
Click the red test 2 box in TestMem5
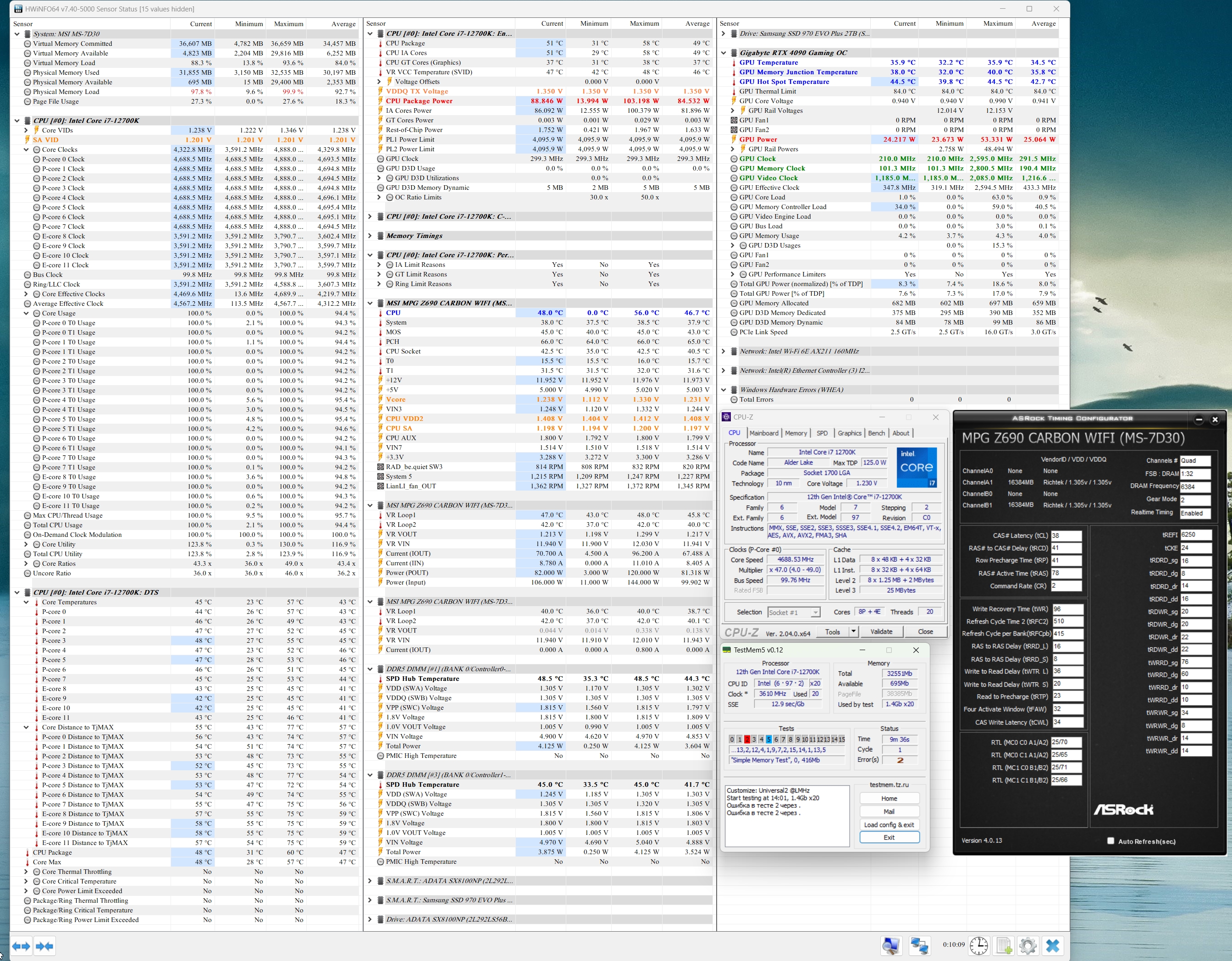click(x=747, y=740)
